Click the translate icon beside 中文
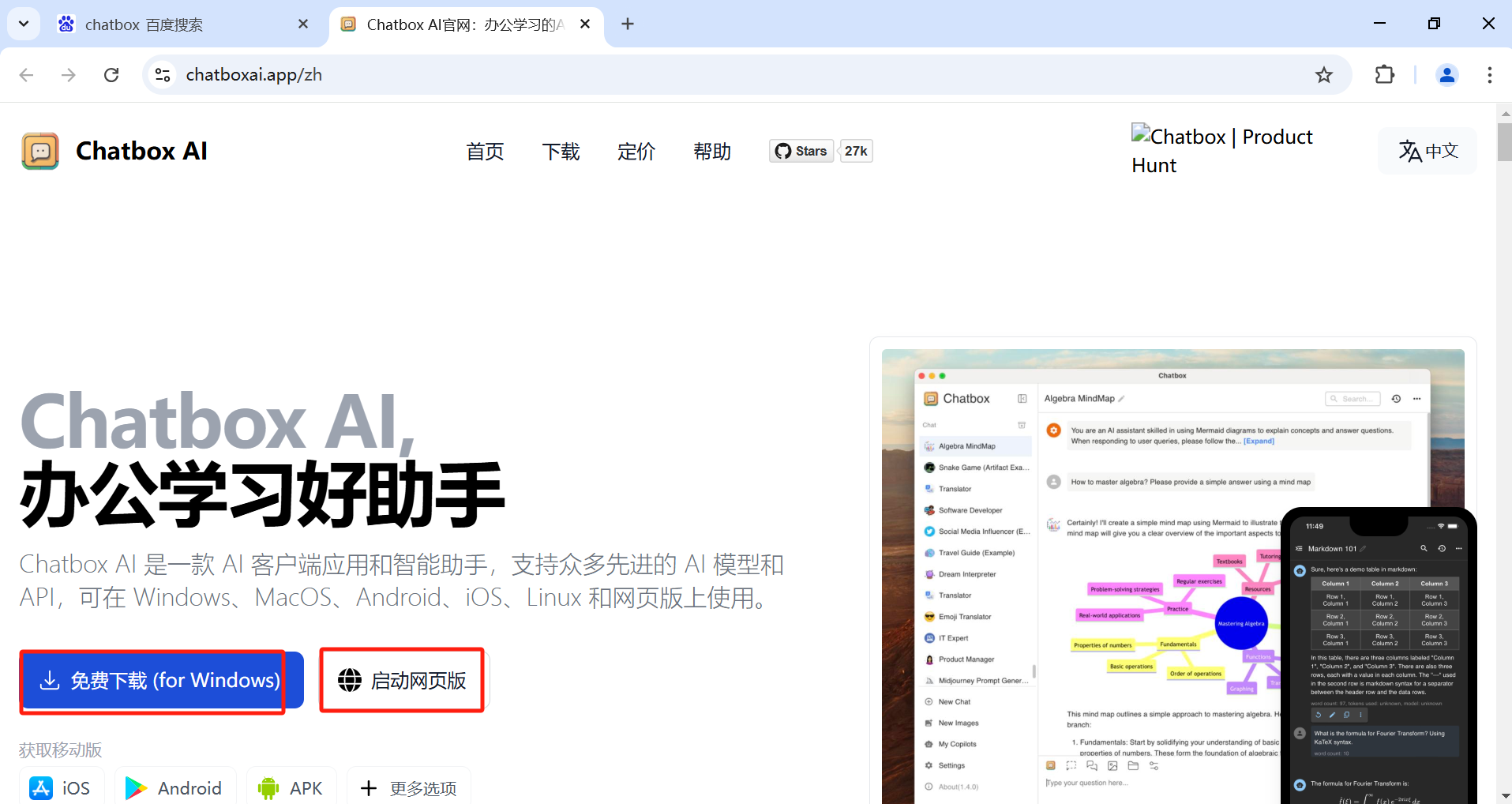This screenshot has height=804, width=1512. tap(1410, 151)
